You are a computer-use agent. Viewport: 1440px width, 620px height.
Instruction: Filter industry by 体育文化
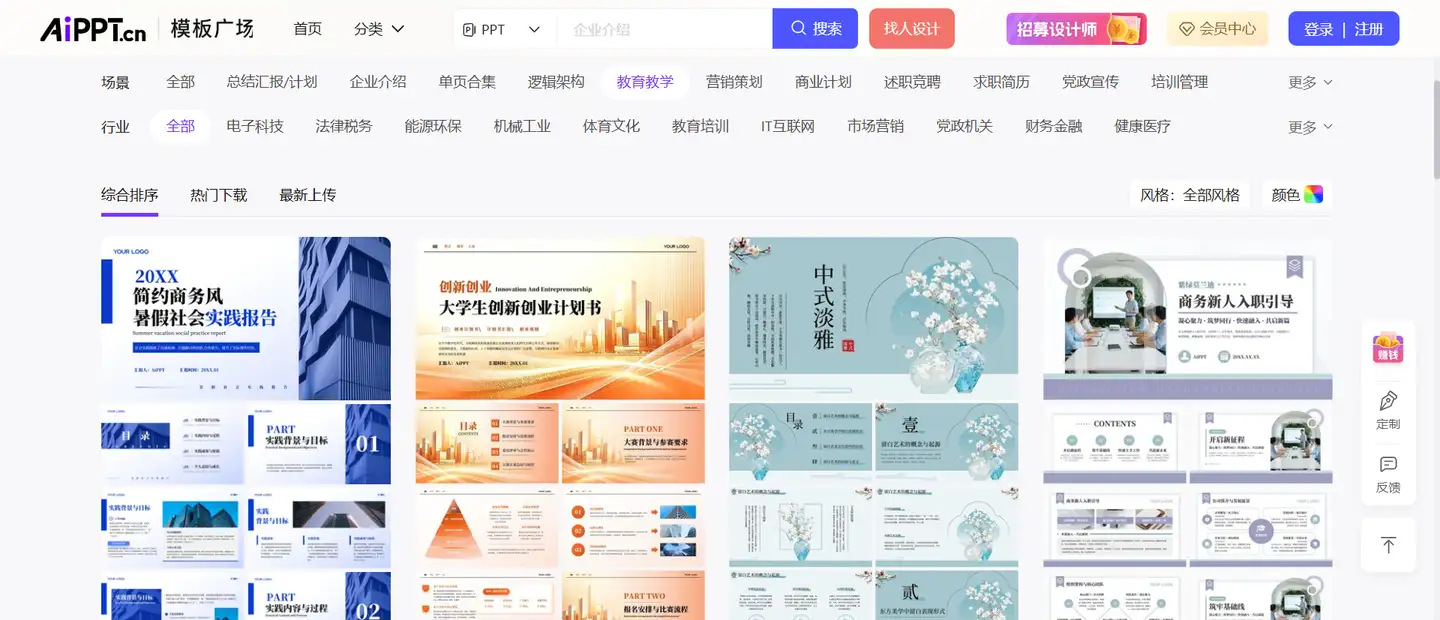pos(611,126)
